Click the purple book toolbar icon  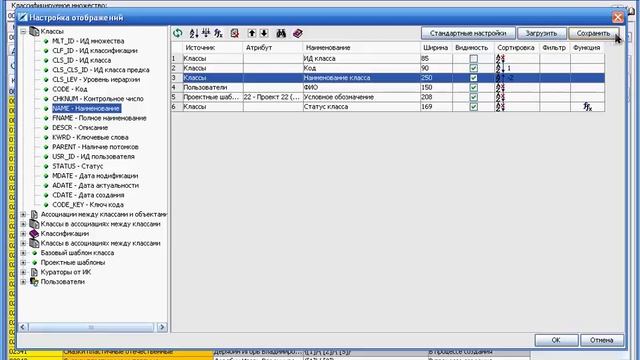point(298,33)
